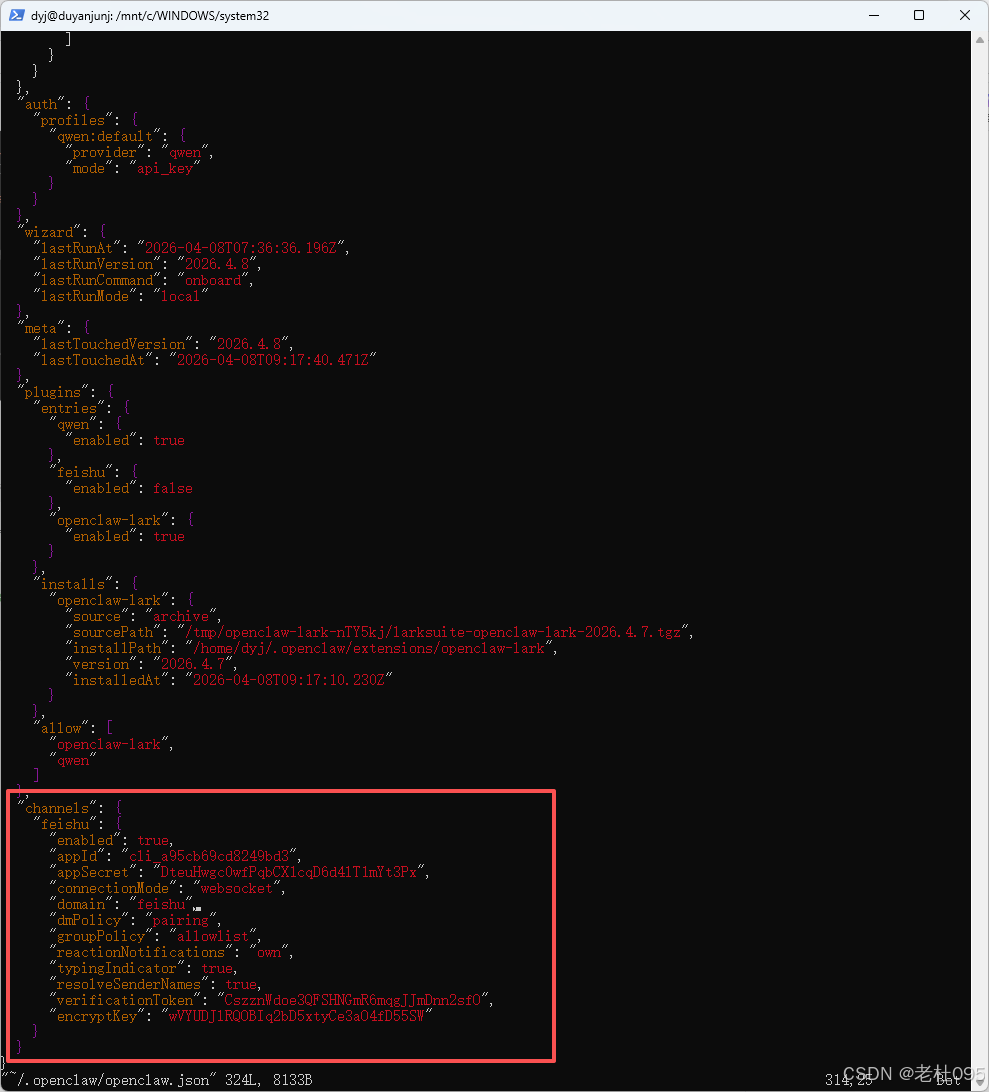989x1092 pixels.
Task: Click the "qwen:default" key
Action: pos(104,136)
